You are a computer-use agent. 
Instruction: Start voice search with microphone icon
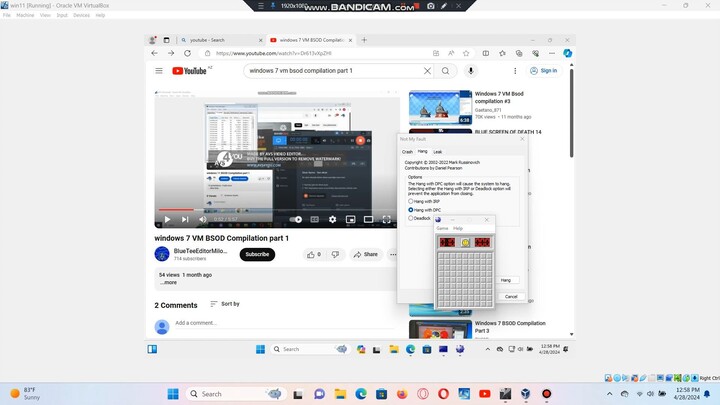pos(471,71)
